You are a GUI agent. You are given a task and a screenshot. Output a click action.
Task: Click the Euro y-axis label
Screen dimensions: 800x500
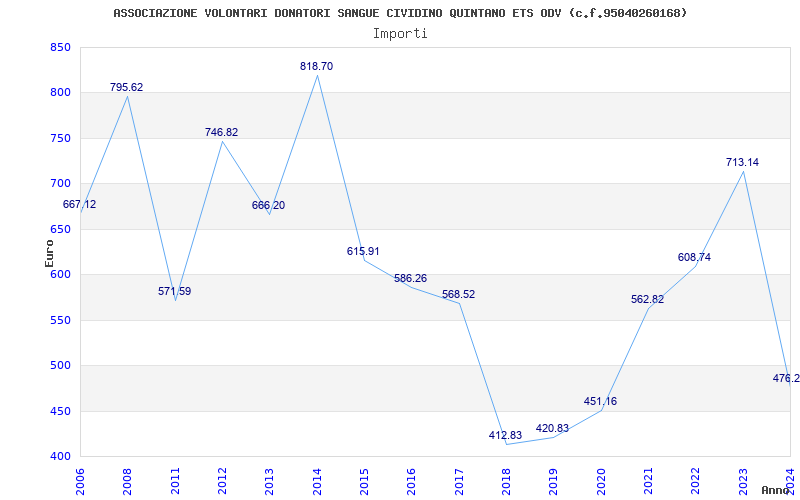pyautogui.click(x=49, y=253)
